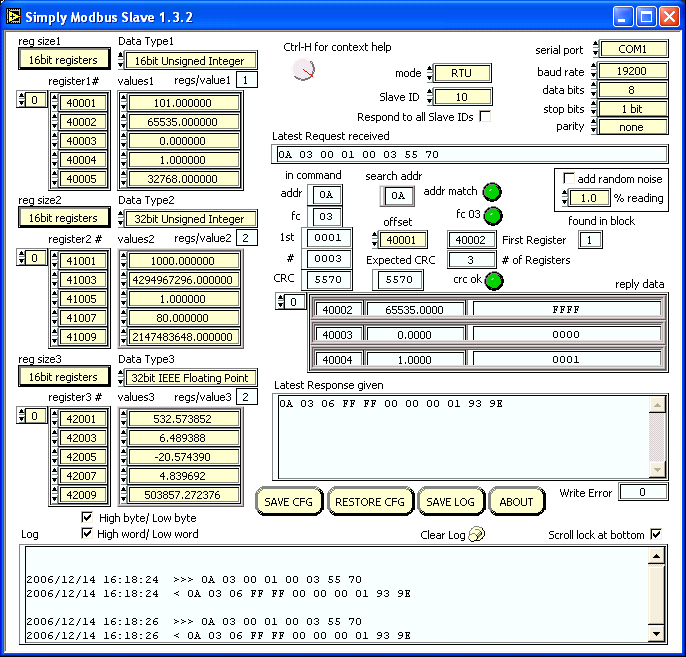Open the reg size2 16bit registers selector
Screen dimensions: 686x657
(x=64, y=217)
